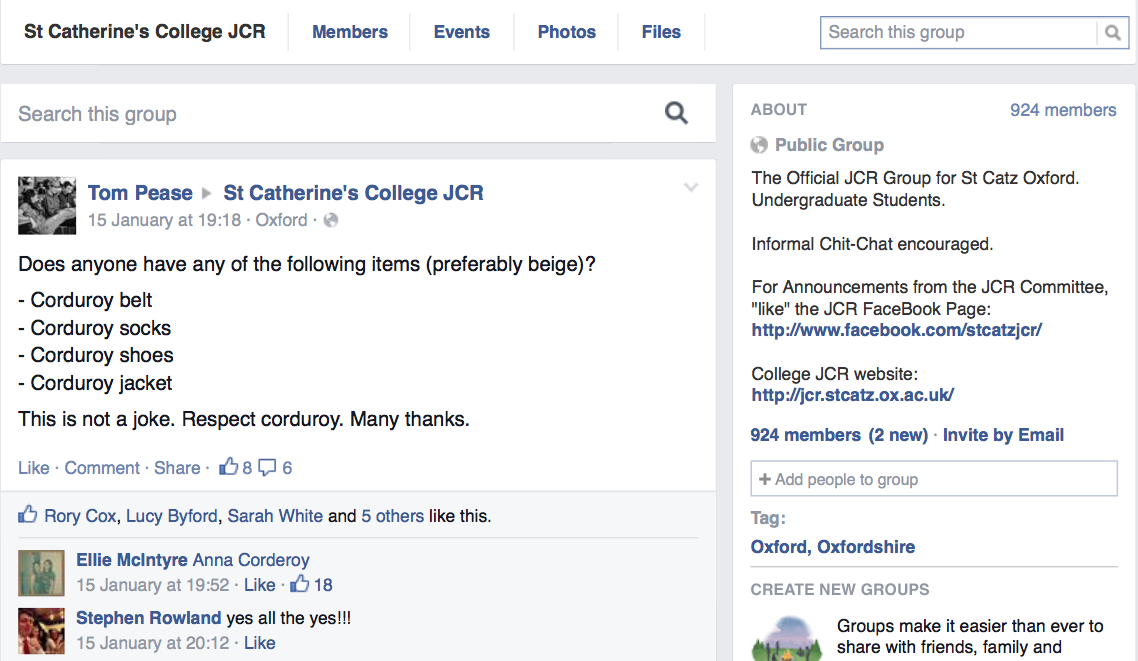Open St Catherine's College JCR link in post header
The height and width of the screenshot is (661, 1138).
pos(353,193)
